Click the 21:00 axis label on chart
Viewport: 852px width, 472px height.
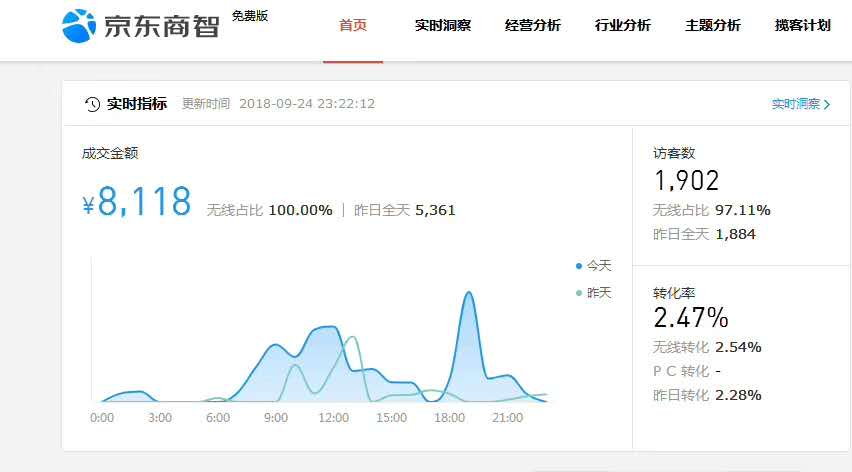coord(508,418)
